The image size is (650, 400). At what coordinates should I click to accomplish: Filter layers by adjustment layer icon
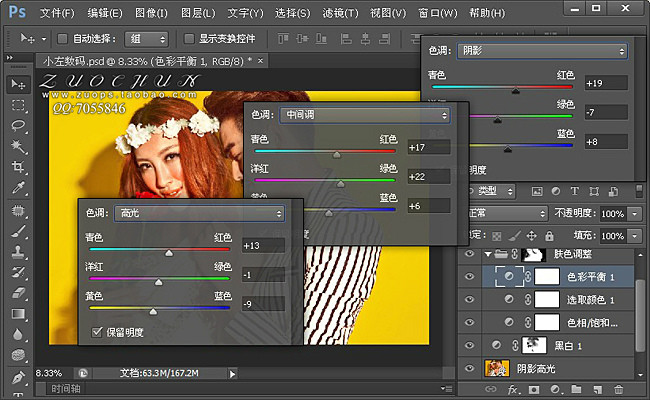point(555,191)
